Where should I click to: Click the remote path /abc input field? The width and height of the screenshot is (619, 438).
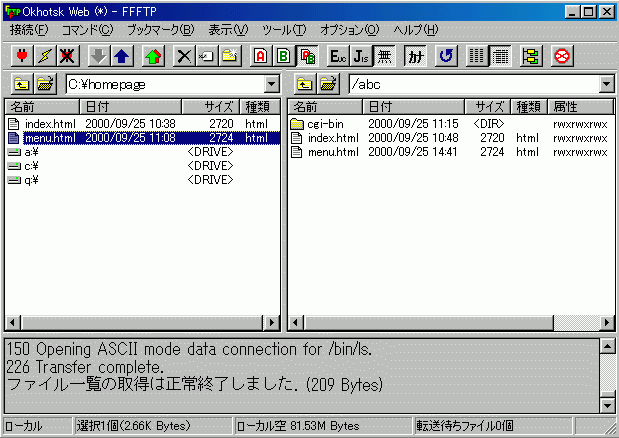pos(475,84)
